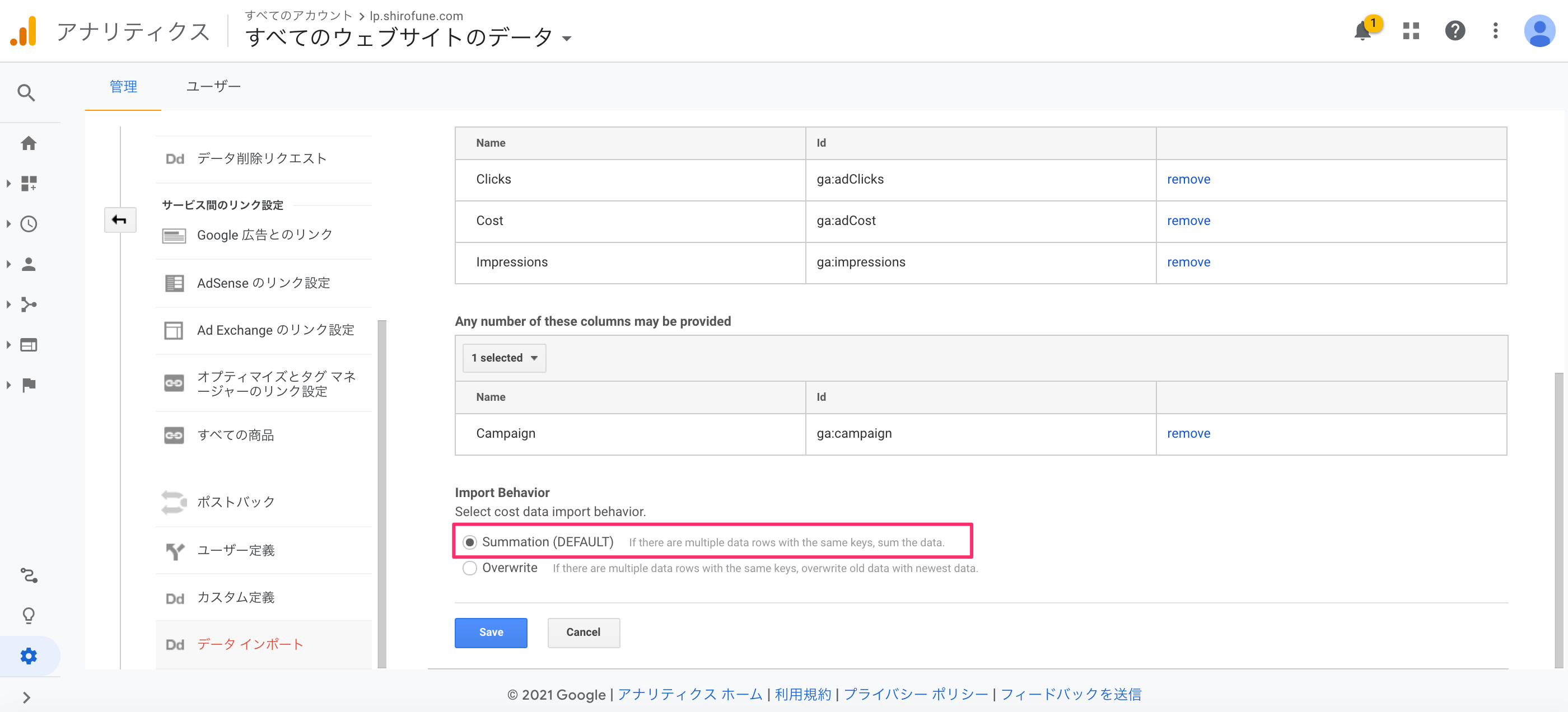Click the Save button
Image resolution: width=1568 pixels, height=712 pixels.
tap(491, 633)
